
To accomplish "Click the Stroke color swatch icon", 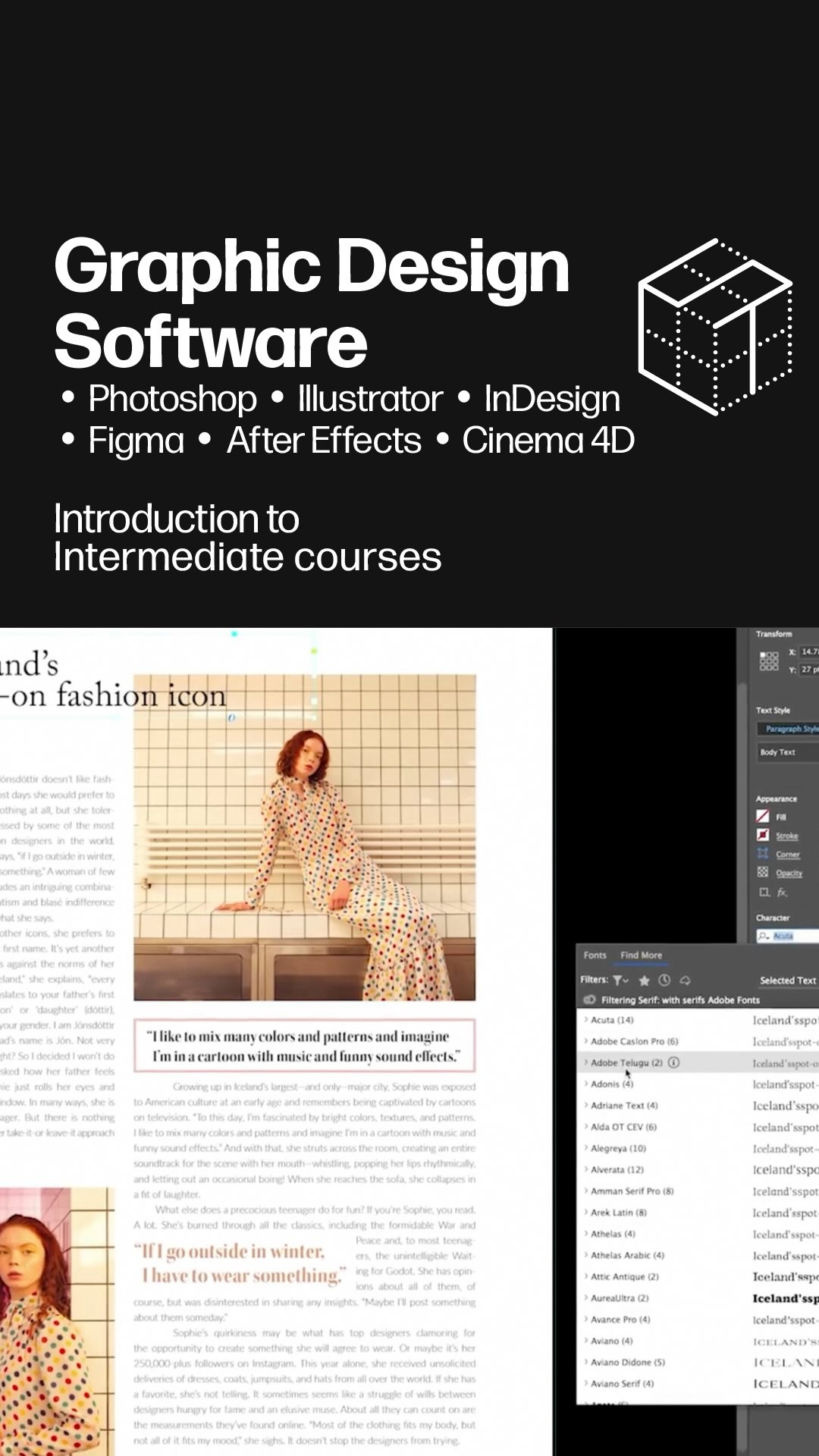I will pyautogui.click(x=763, y=835).
